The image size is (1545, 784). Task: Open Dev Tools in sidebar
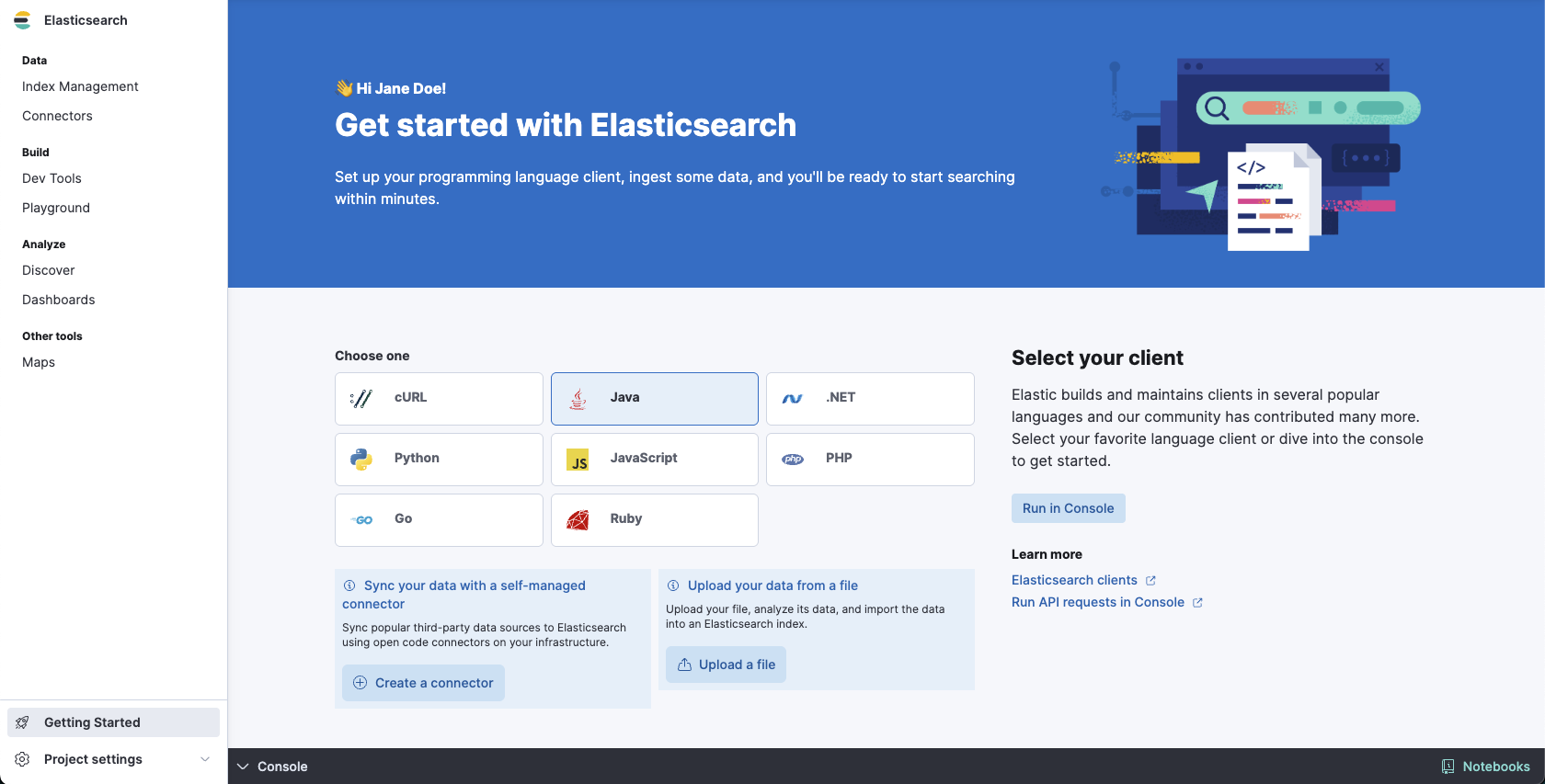[51, 178]
